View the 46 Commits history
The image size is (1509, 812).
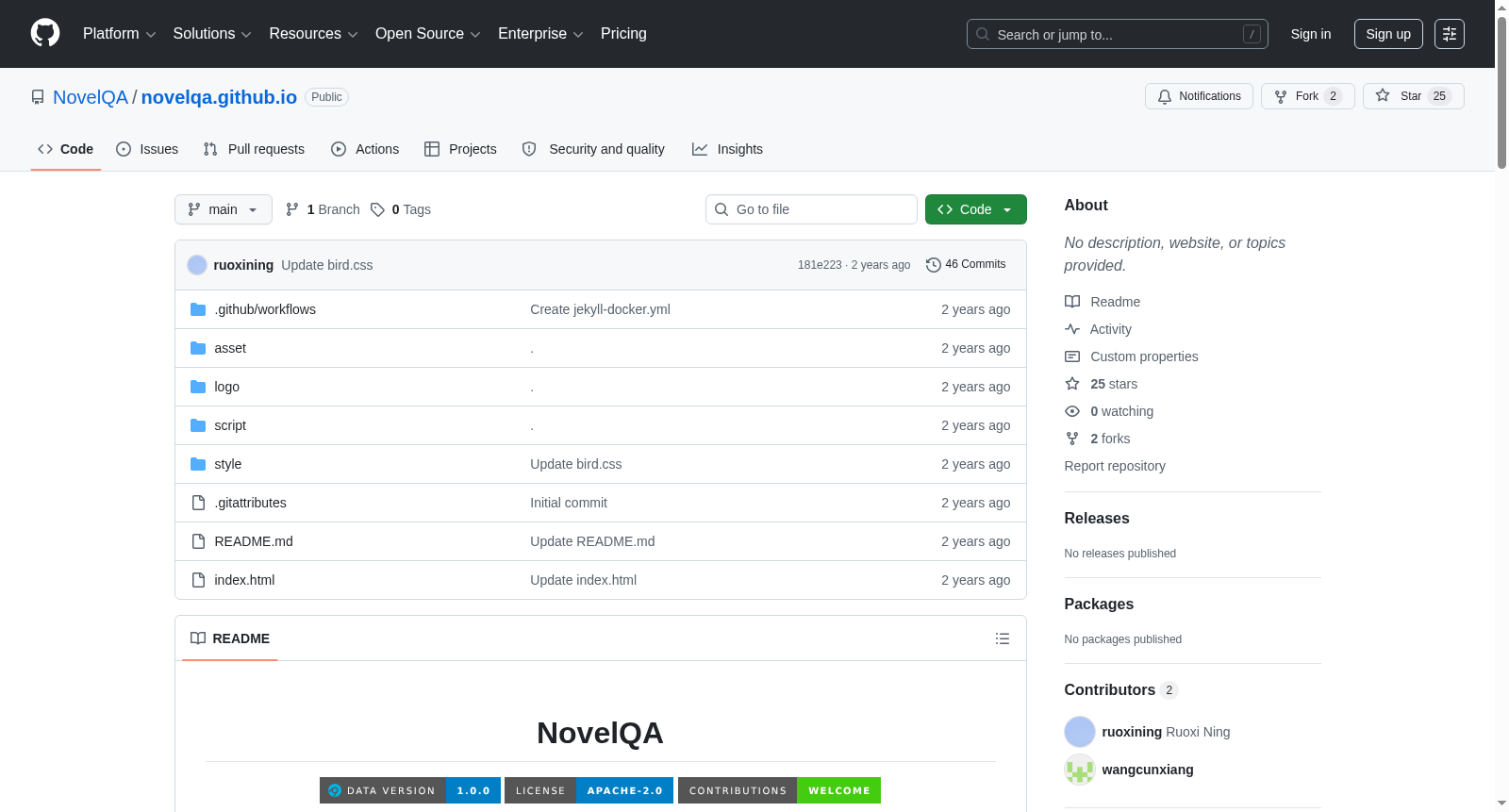(x=967, y=265)
